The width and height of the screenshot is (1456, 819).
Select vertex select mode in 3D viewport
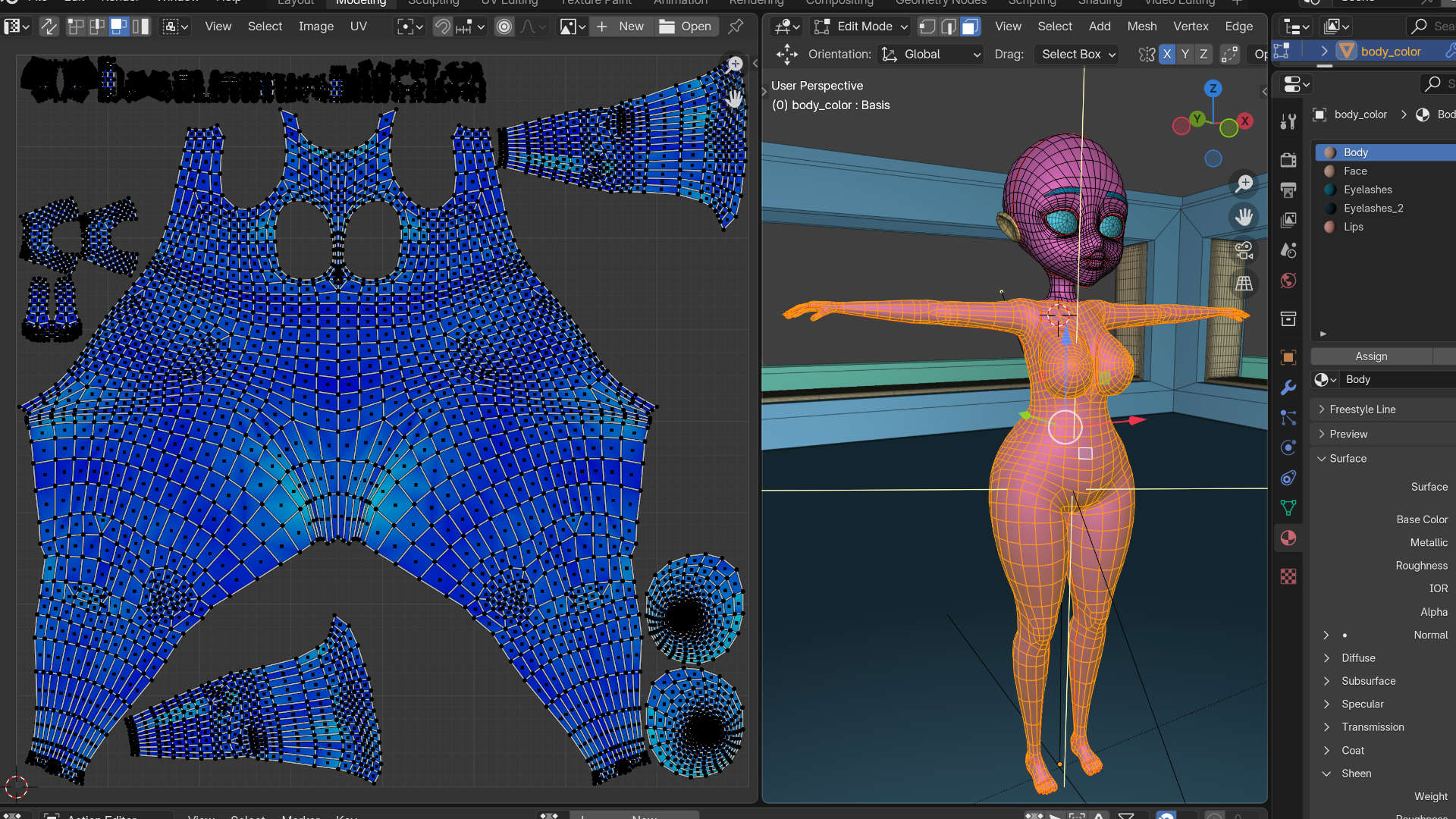pos(927,27)
